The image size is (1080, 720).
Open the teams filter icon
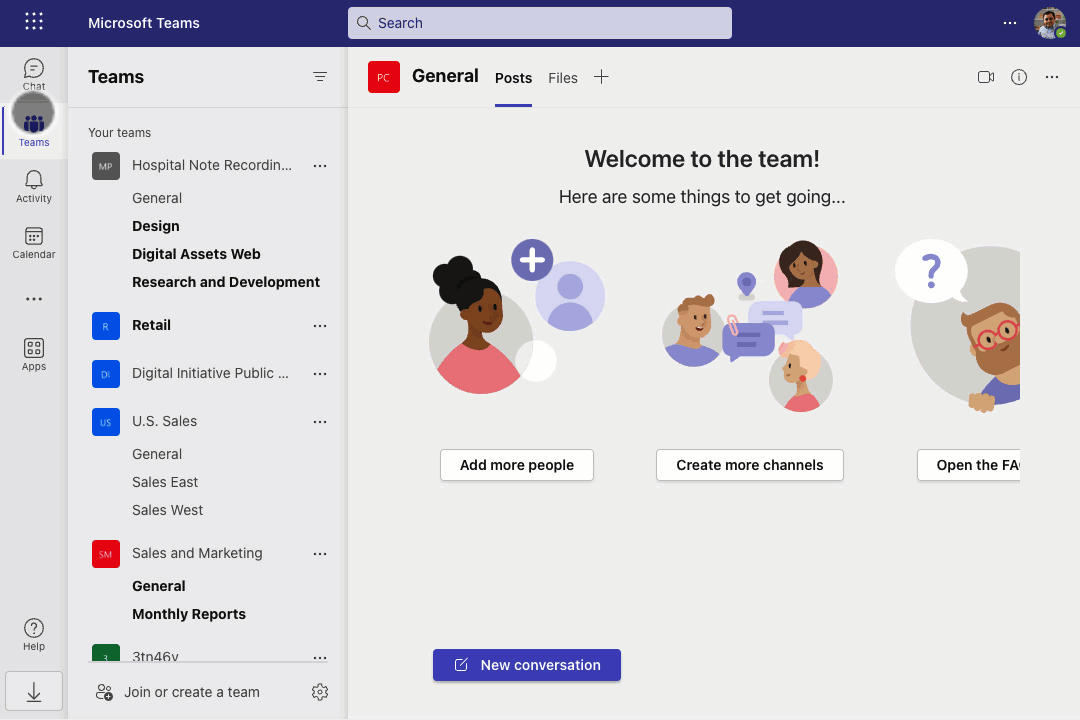320,76
